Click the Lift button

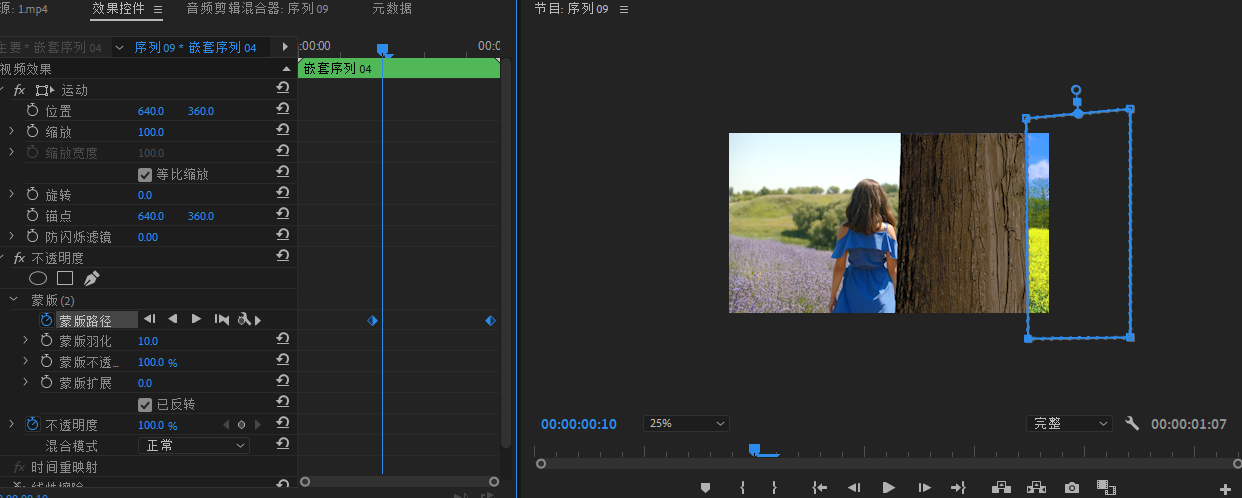coord(1000,487)
